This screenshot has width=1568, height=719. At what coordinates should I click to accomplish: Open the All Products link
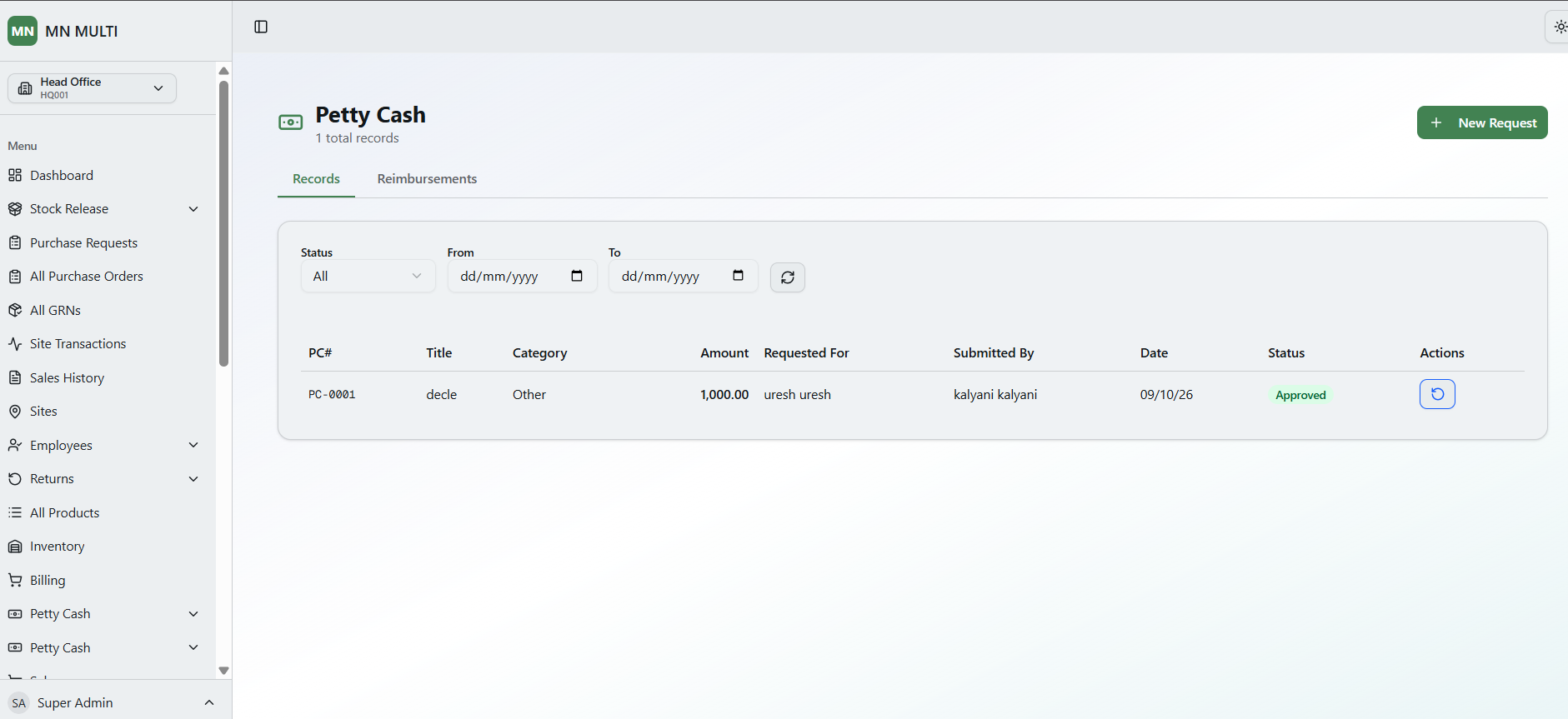(x=64, y=512)
